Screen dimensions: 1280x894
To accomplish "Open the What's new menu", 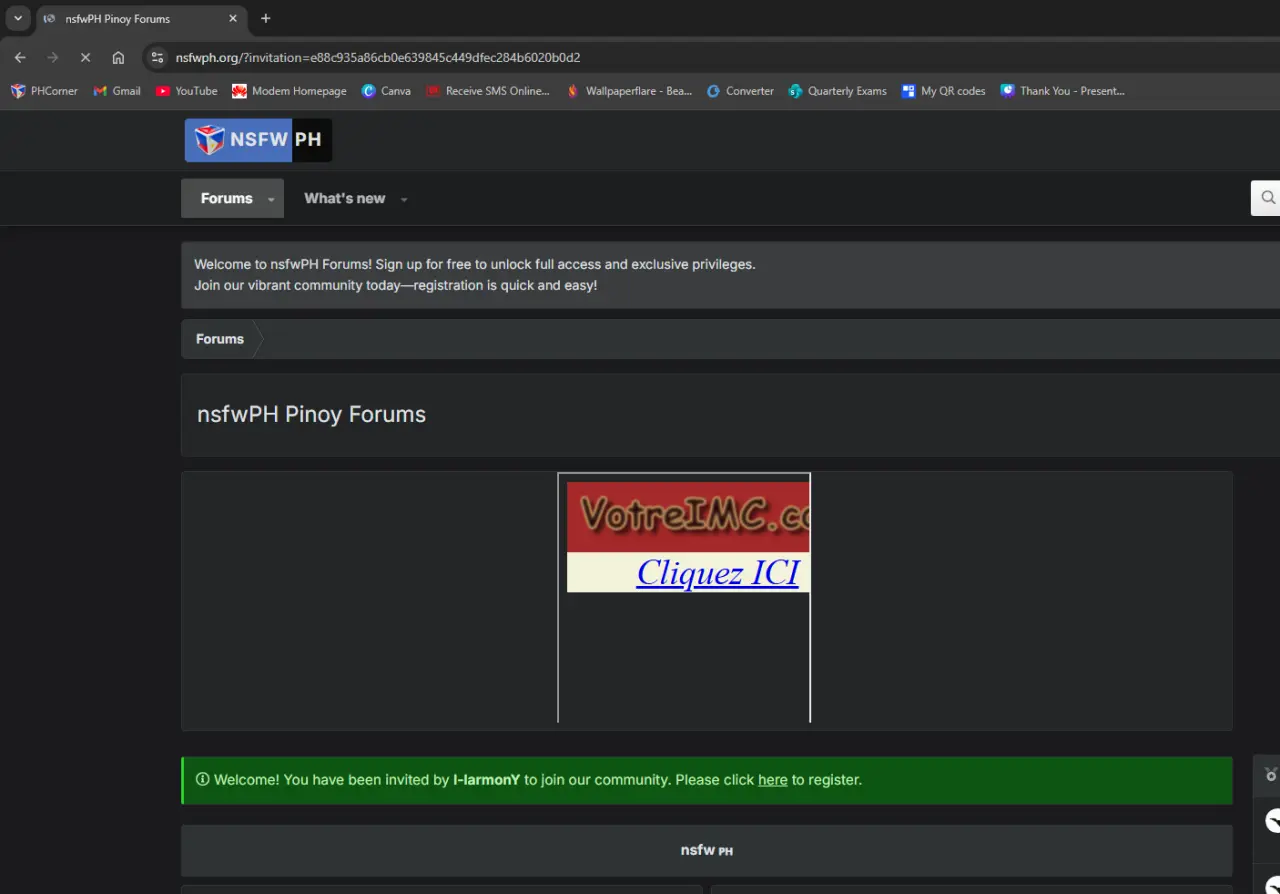I will pos(344,198).
